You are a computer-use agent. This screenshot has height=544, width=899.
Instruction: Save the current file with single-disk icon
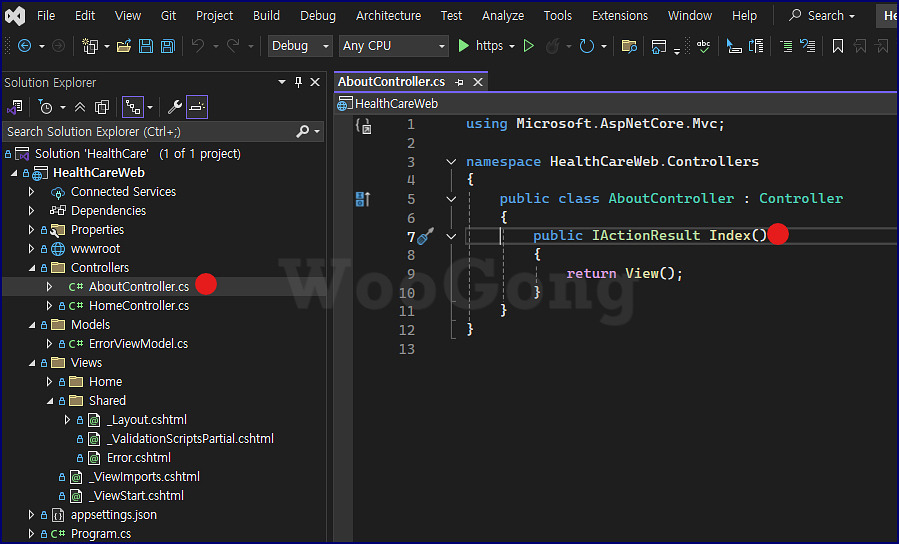click(146, 46)
